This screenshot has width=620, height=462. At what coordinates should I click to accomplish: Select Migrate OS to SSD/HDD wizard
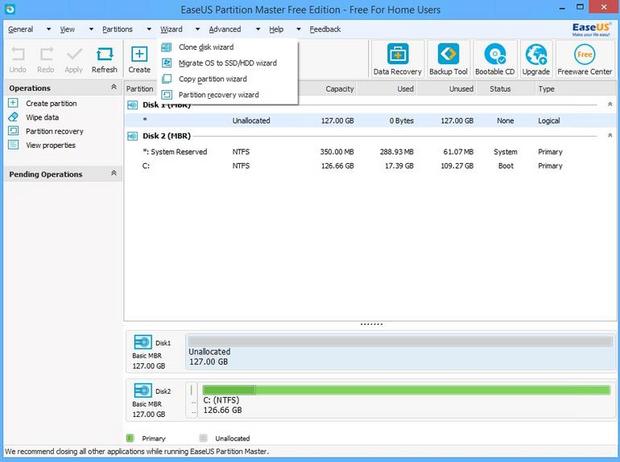[227, 63]
